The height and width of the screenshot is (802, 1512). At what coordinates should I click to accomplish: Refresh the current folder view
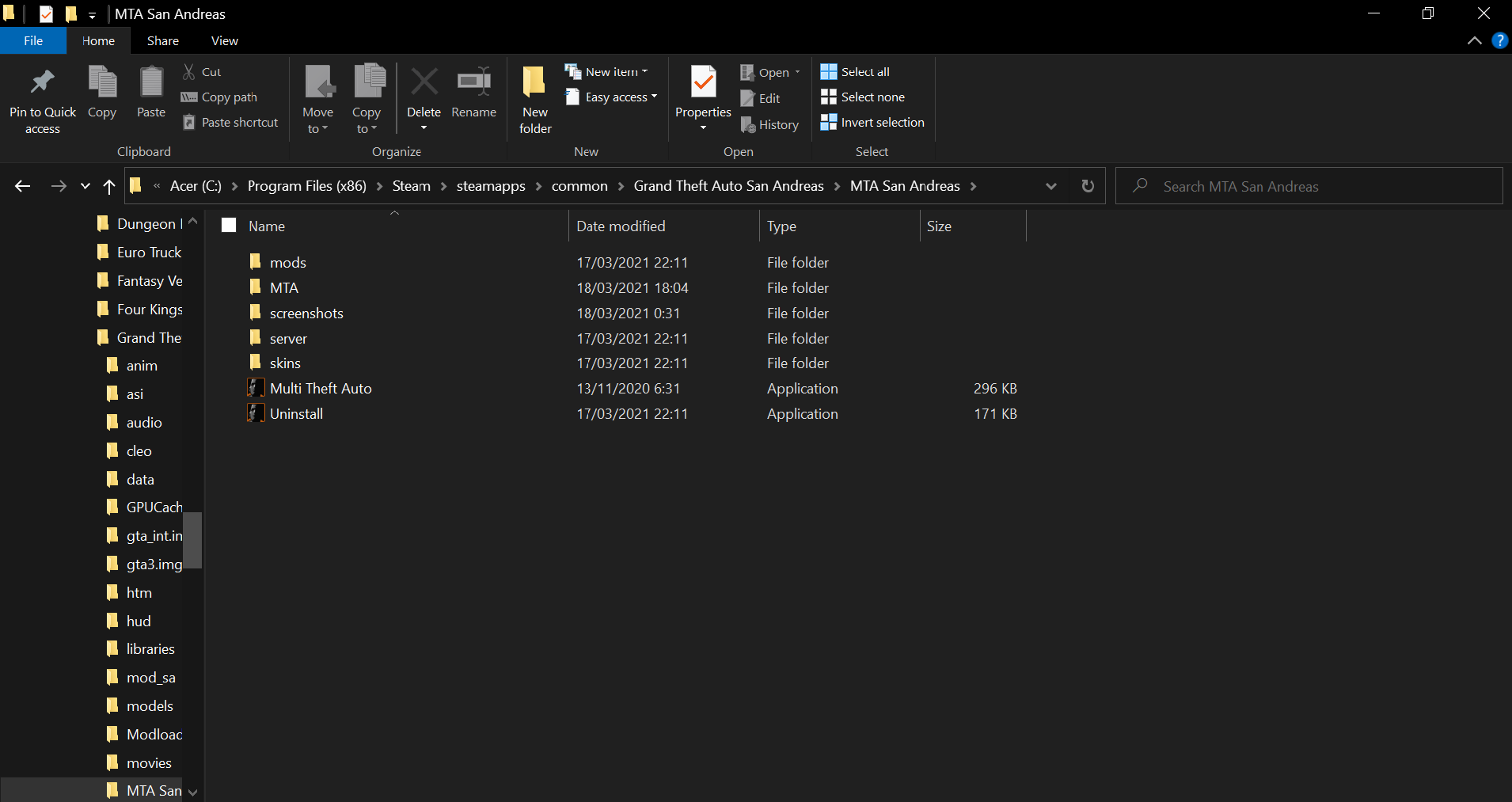pos(1088,186)
